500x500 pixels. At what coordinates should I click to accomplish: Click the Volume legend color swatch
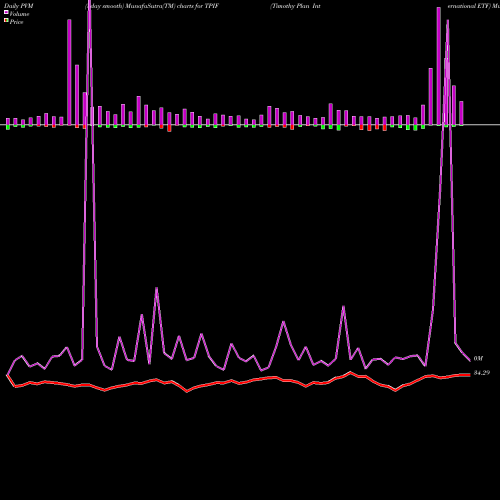[x=6, y=12]
